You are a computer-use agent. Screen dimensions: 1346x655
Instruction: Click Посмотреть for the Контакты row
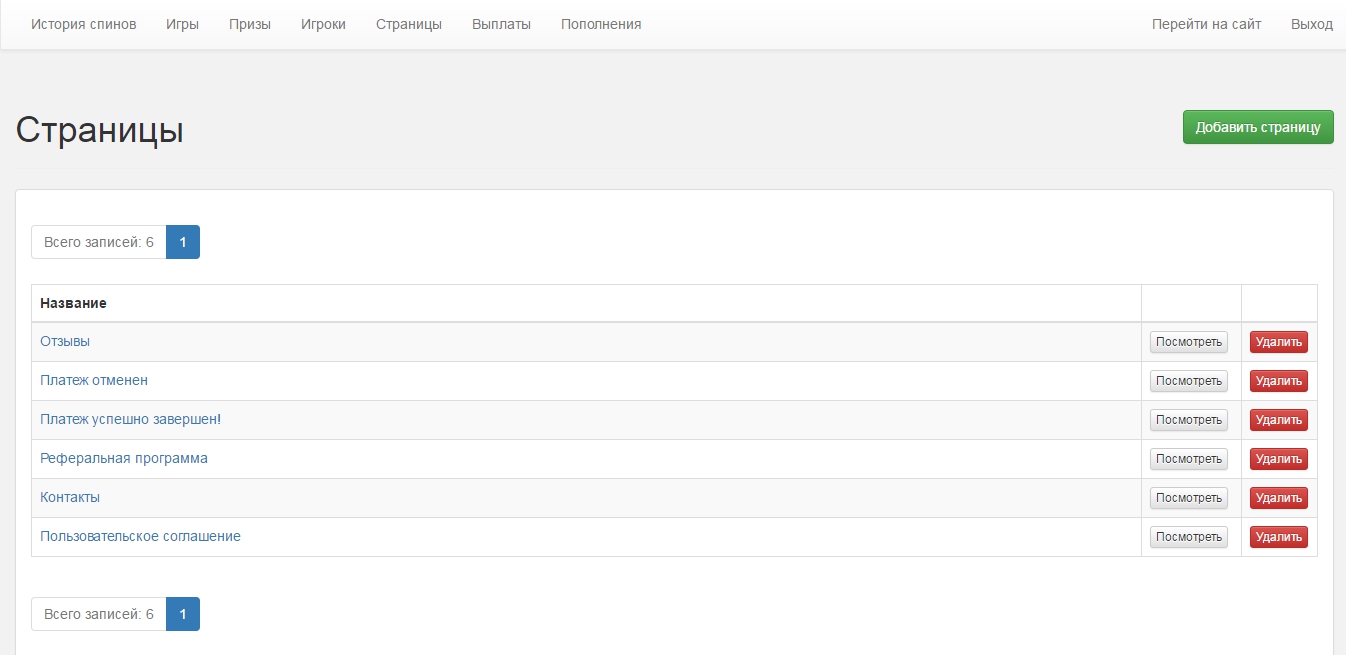(x=1188, y=498)
